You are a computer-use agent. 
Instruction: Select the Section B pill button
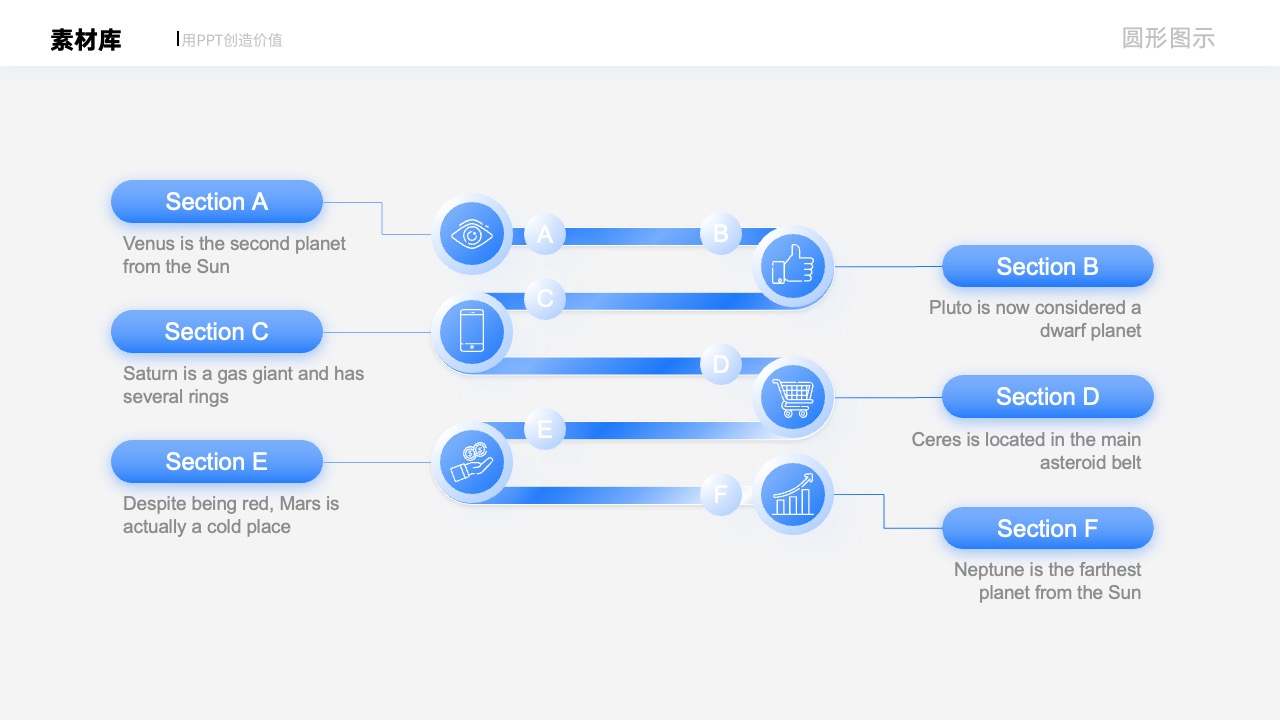coord(1048,267)
